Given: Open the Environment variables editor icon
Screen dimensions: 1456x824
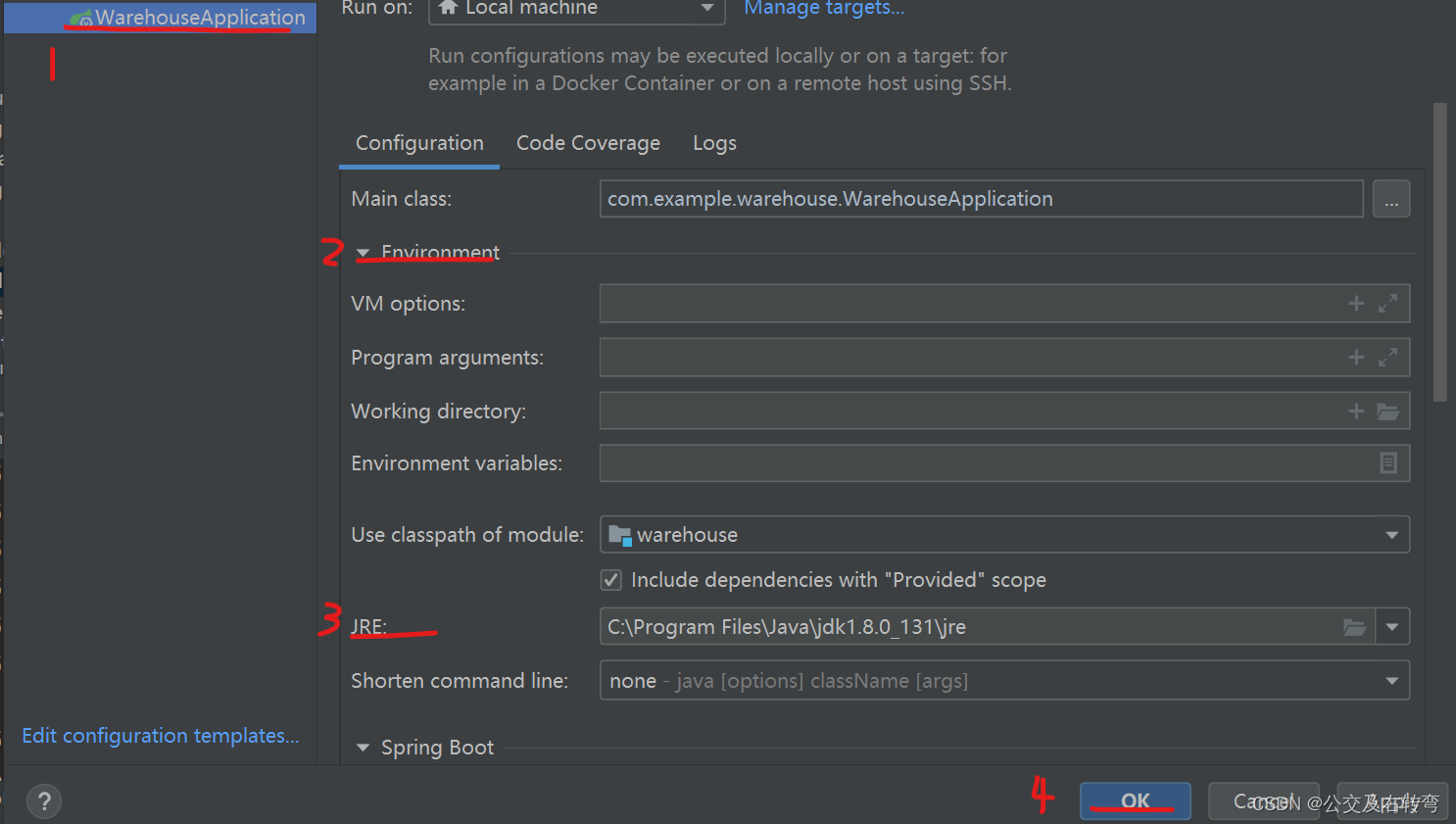Looking at the screenshot, I should point(1387,462).
